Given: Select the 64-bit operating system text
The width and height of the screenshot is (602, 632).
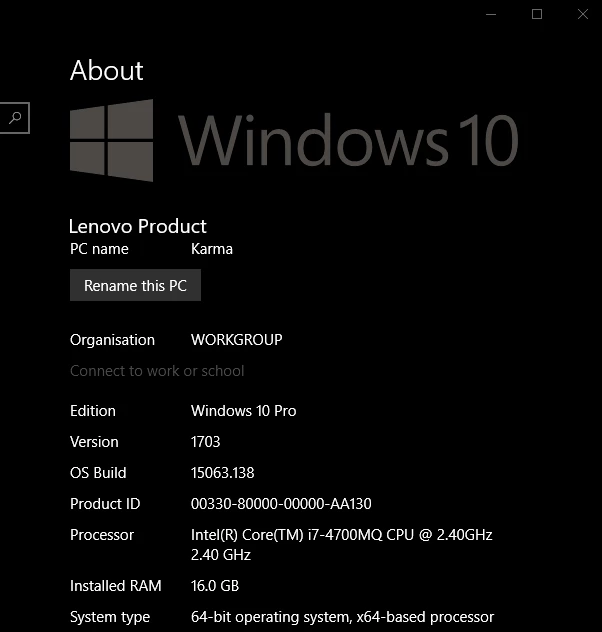Looking at the screenshot, I should (x=343, y=617).
